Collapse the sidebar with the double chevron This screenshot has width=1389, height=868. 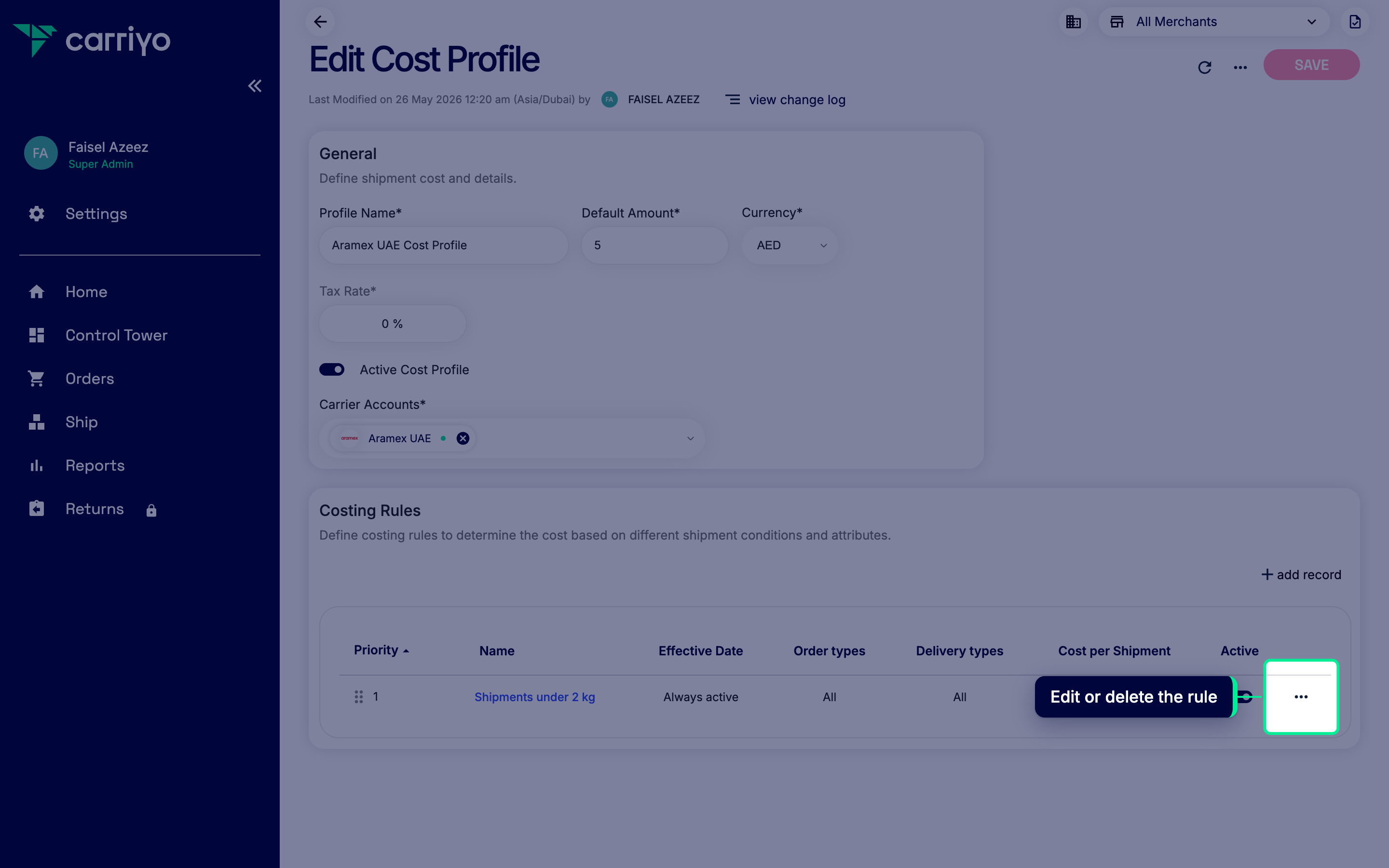point(255,86)
